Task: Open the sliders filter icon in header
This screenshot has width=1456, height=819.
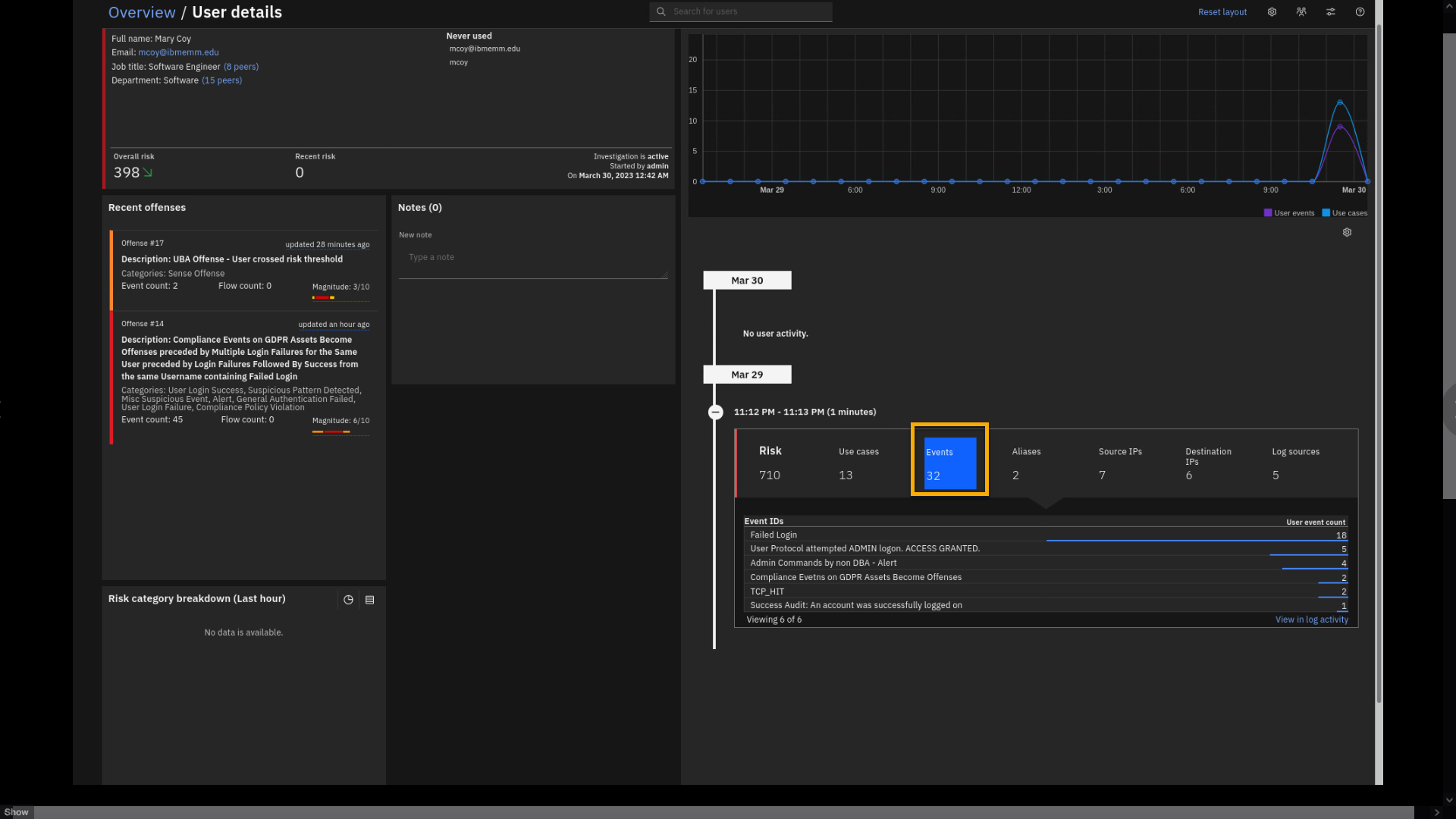Action: 1331,12
